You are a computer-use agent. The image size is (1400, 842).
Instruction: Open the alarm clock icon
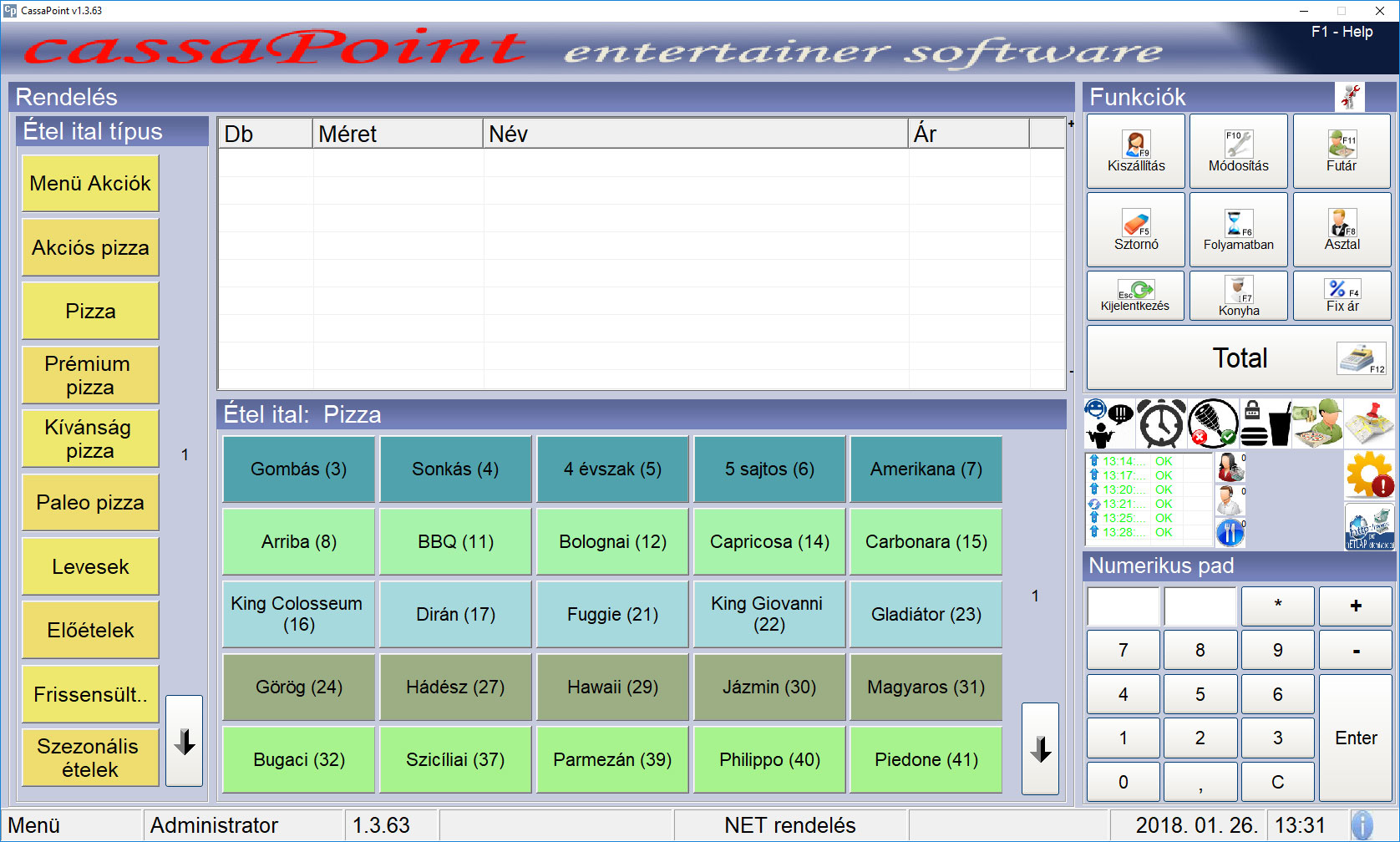coord(1161,424)
